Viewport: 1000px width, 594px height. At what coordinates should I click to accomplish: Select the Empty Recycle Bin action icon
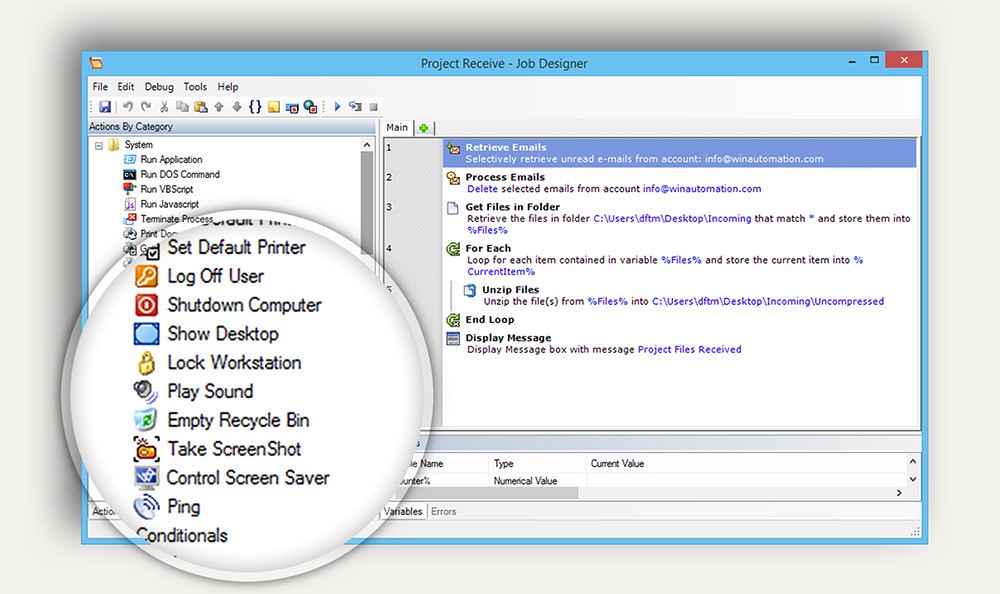click(x=143, y=420)
